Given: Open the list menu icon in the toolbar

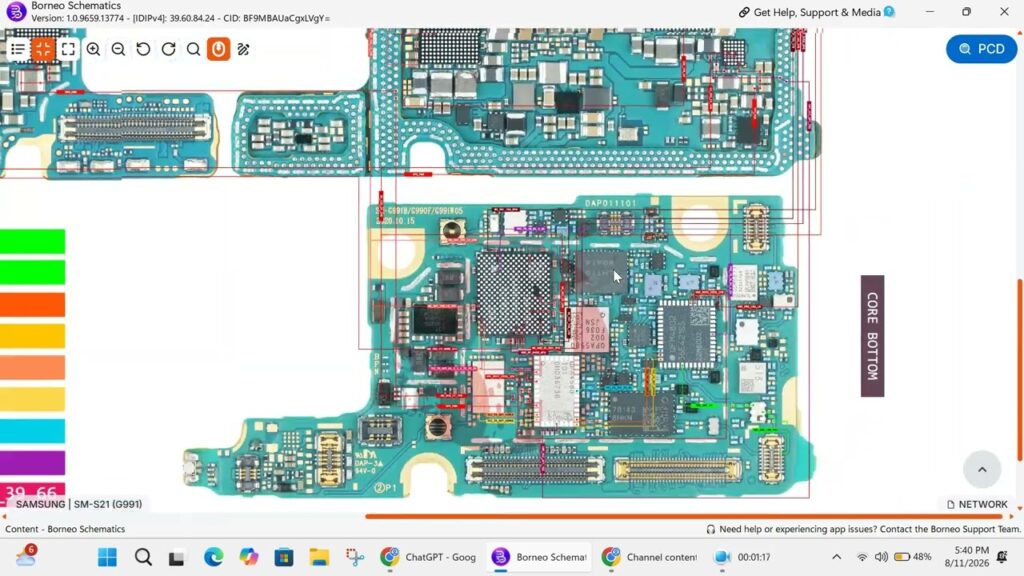Looking at the screenshot, I should pos(18,49).
